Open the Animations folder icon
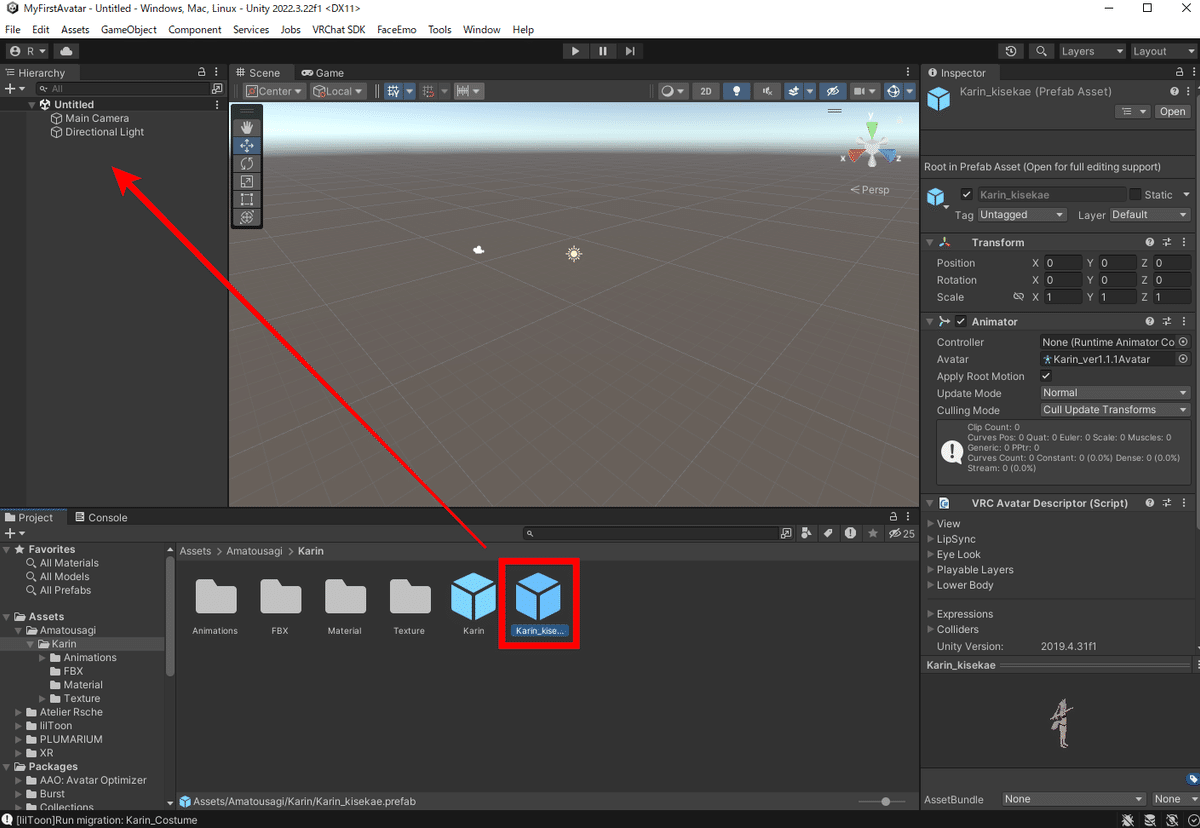Viewport: 1200px width, 828px height. pyautogui.click(x=215, y=596)
